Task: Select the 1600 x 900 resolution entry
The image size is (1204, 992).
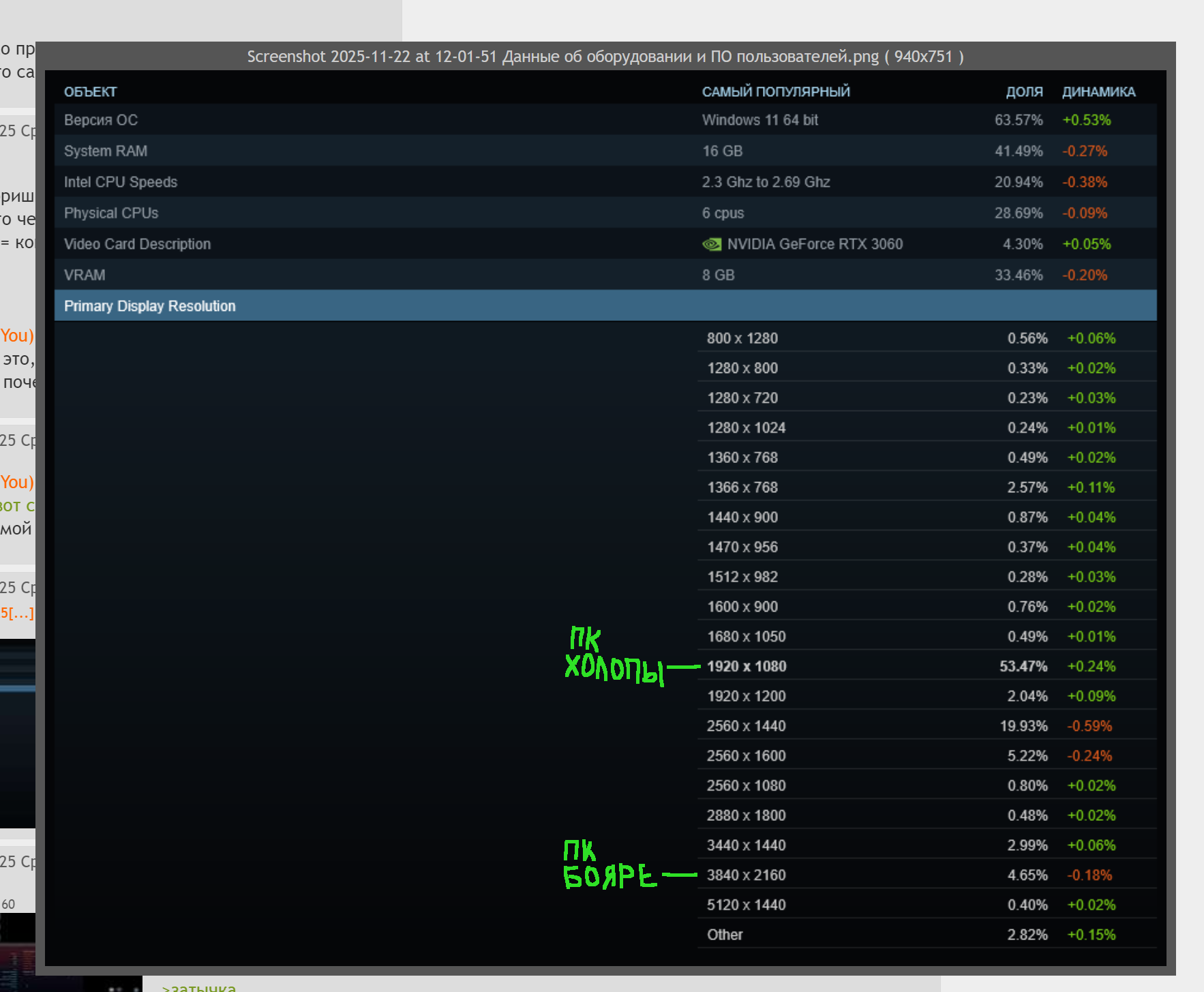Action: tap(742, 607)
